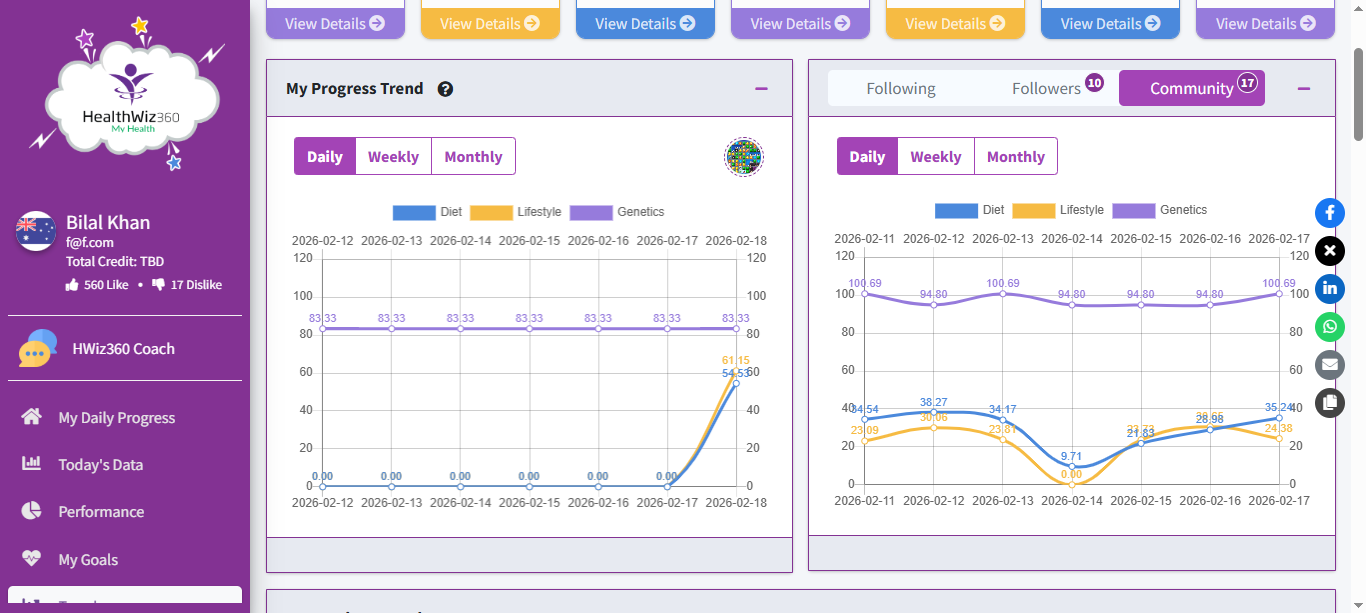
Task: Open the Following tab
Action: 901,89
